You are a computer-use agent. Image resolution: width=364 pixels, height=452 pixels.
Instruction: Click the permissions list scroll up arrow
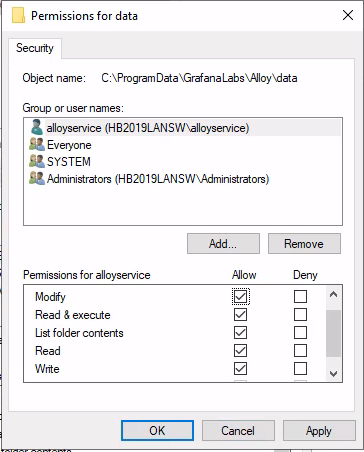[x=333, y=294]
